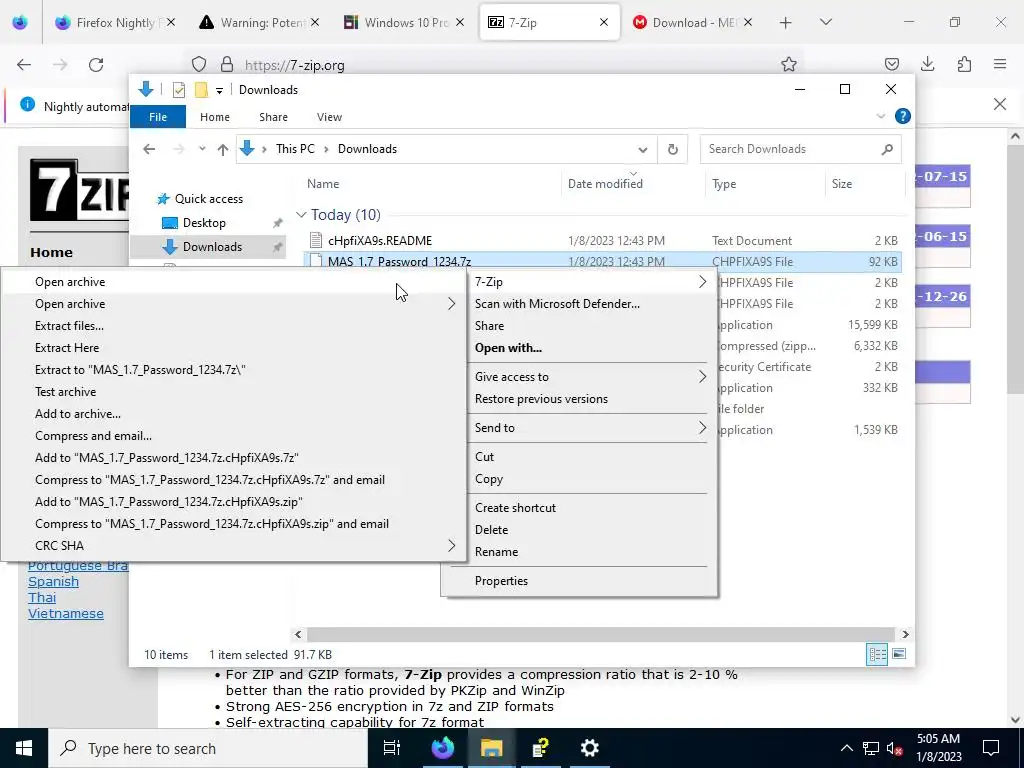Open the File tab in Explorer
The height and width of the screenshot is (768, 1024).
(158, 117)
